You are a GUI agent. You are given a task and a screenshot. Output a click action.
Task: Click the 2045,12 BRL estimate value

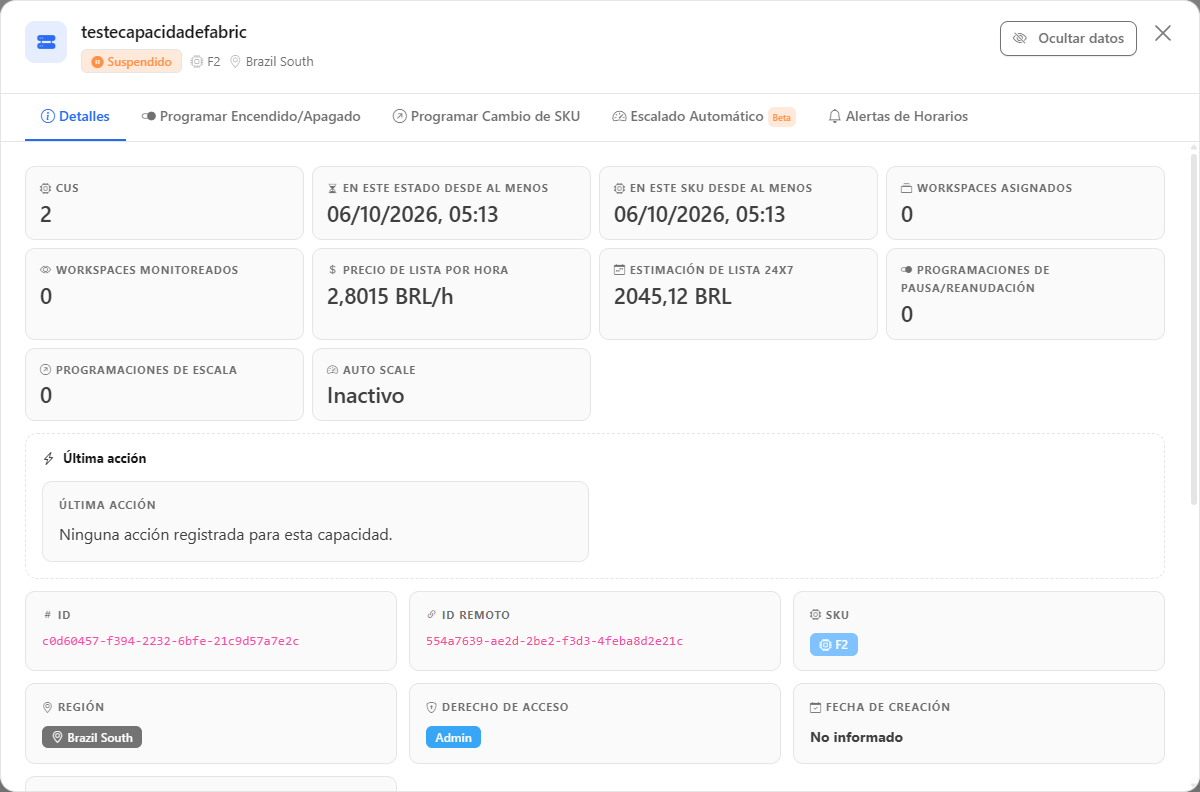click(673, 296)
